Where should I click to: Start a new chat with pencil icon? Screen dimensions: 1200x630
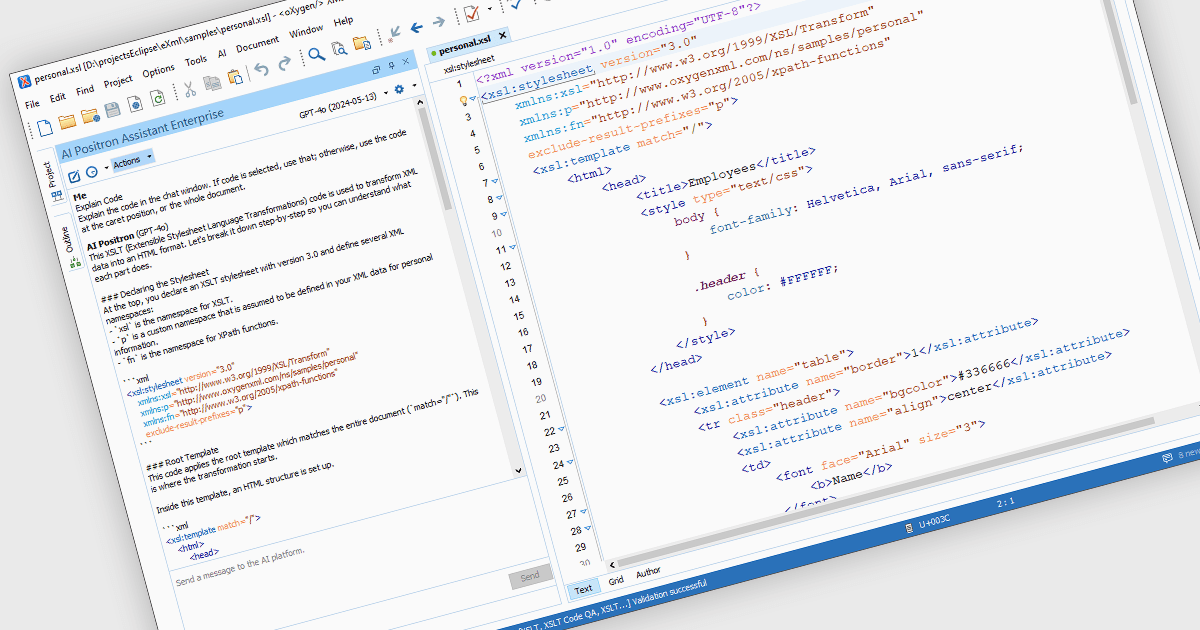[x=73, y=176]
